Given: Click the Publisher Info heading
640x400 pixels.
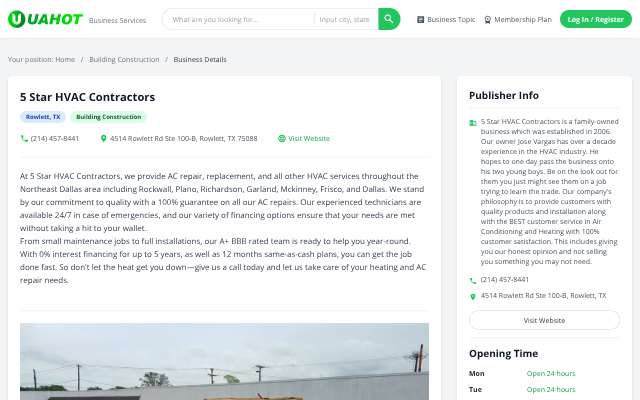Looking at the screenshot, I should pyautogui.click(x=504, y=96).
